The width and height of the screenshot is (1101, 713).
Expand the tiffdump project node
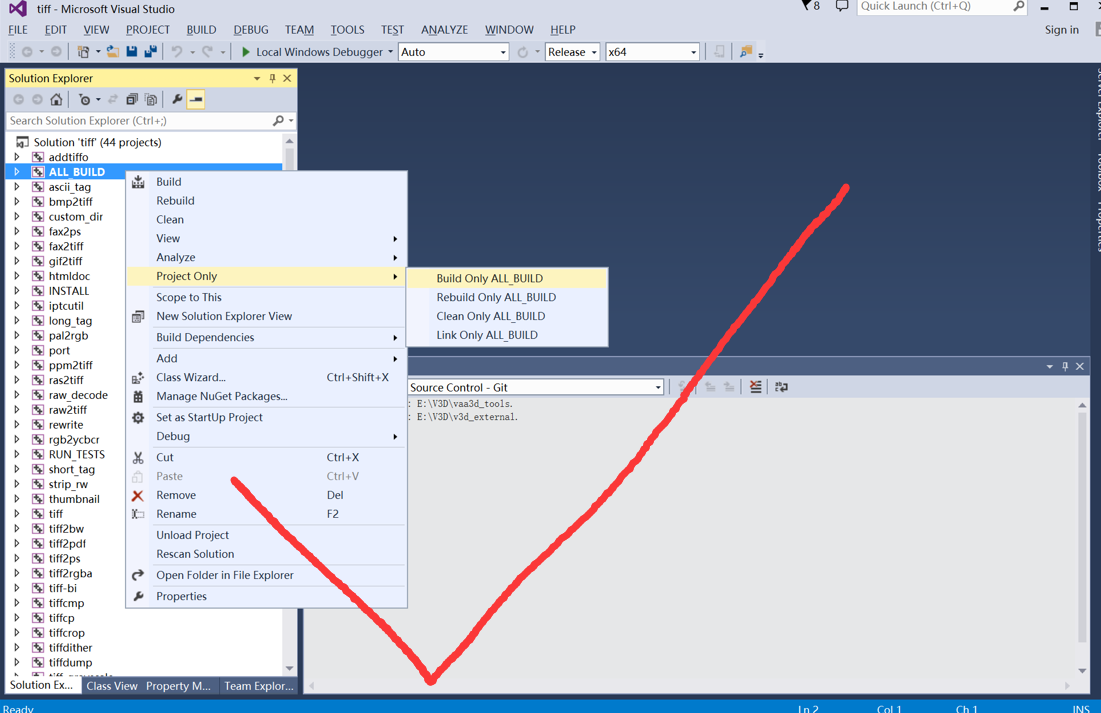pos(17,662)
